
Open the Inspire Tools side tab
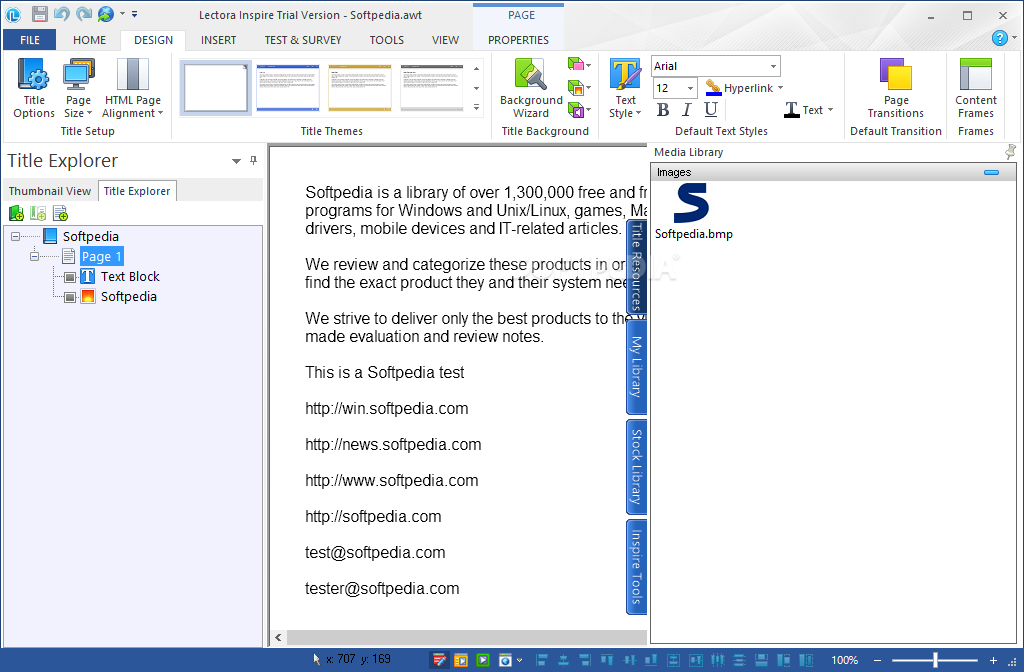(637, 567)
